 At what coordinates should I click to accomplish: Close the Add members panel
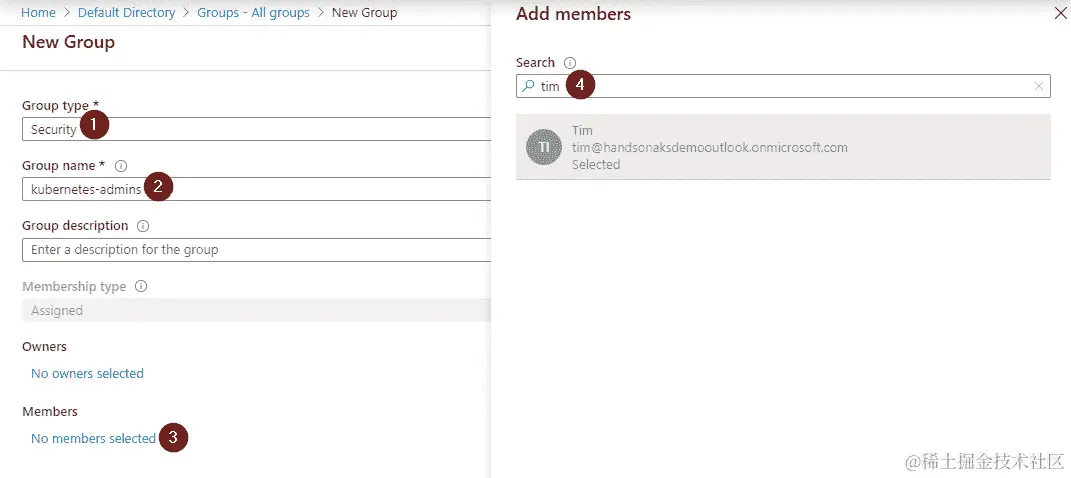(1061, 14)
